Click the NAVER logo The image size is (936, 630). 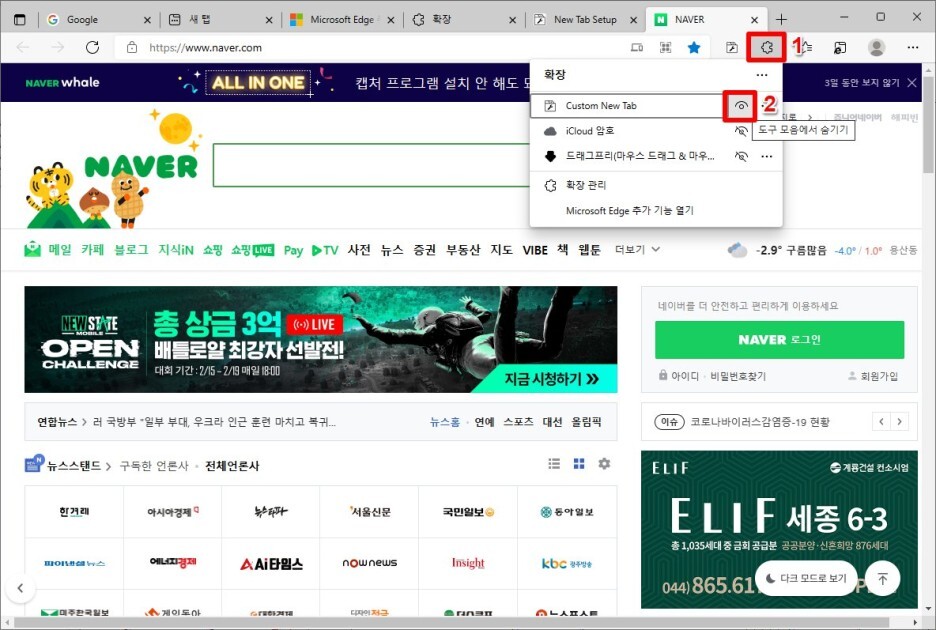(x=141, y=167)
